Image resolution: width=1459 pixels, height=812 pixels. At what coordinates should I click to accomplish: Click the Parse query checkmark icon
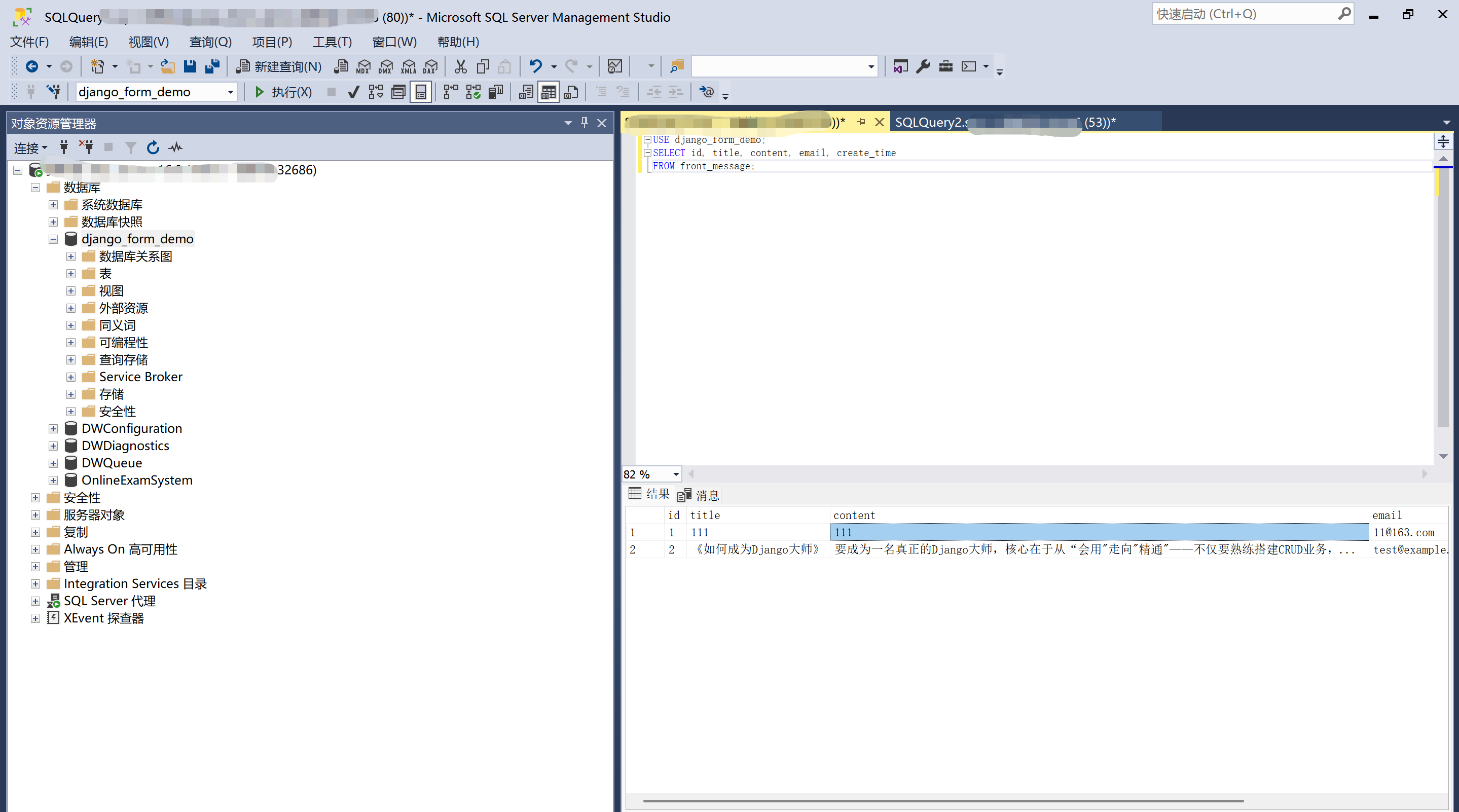tap(353, 92)
